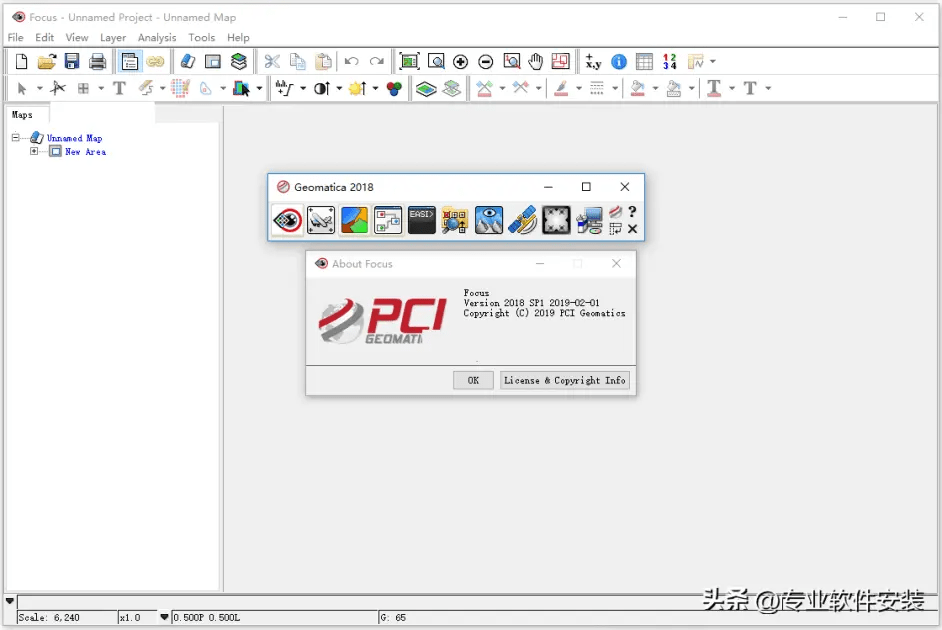942x630 pixels.
Task: Redo with the curved right arrow
Action: pos(377,61)
